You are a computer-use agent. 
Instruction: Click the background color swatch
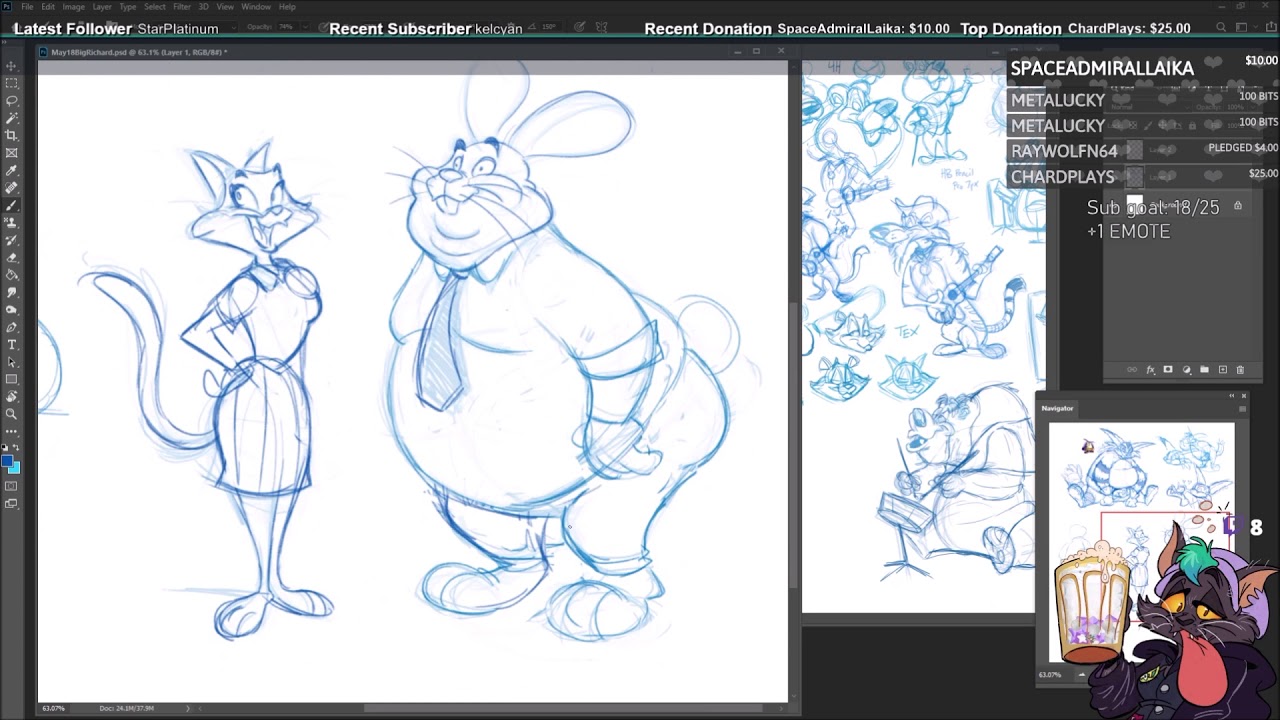[14, 468]
